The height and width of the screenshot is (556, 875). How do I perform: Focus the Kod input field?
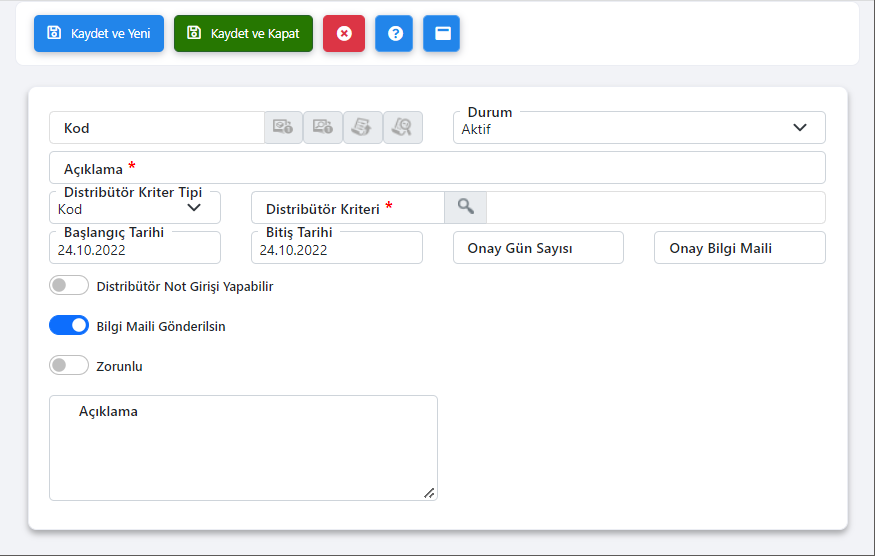tap(157, 128)
